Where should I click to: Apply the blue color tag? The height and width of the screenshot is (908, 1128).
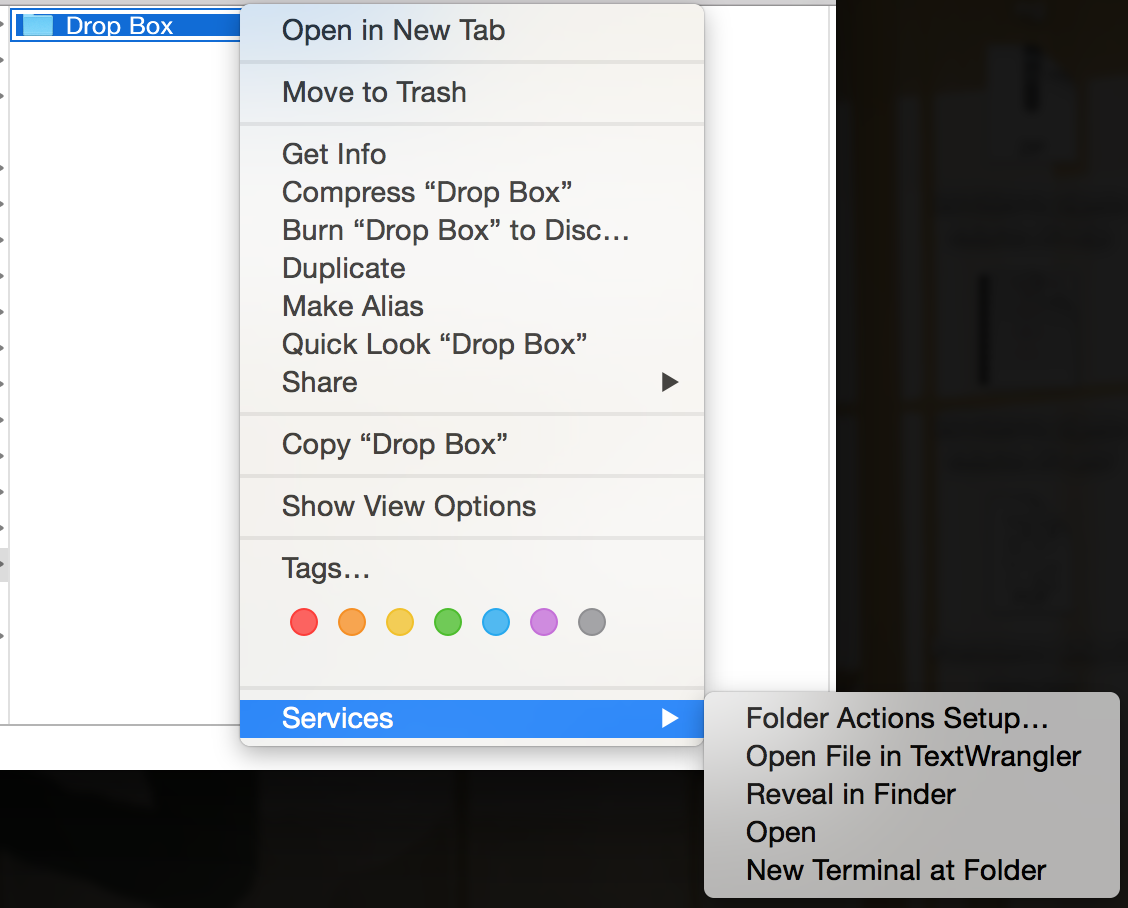click(496, 623)
